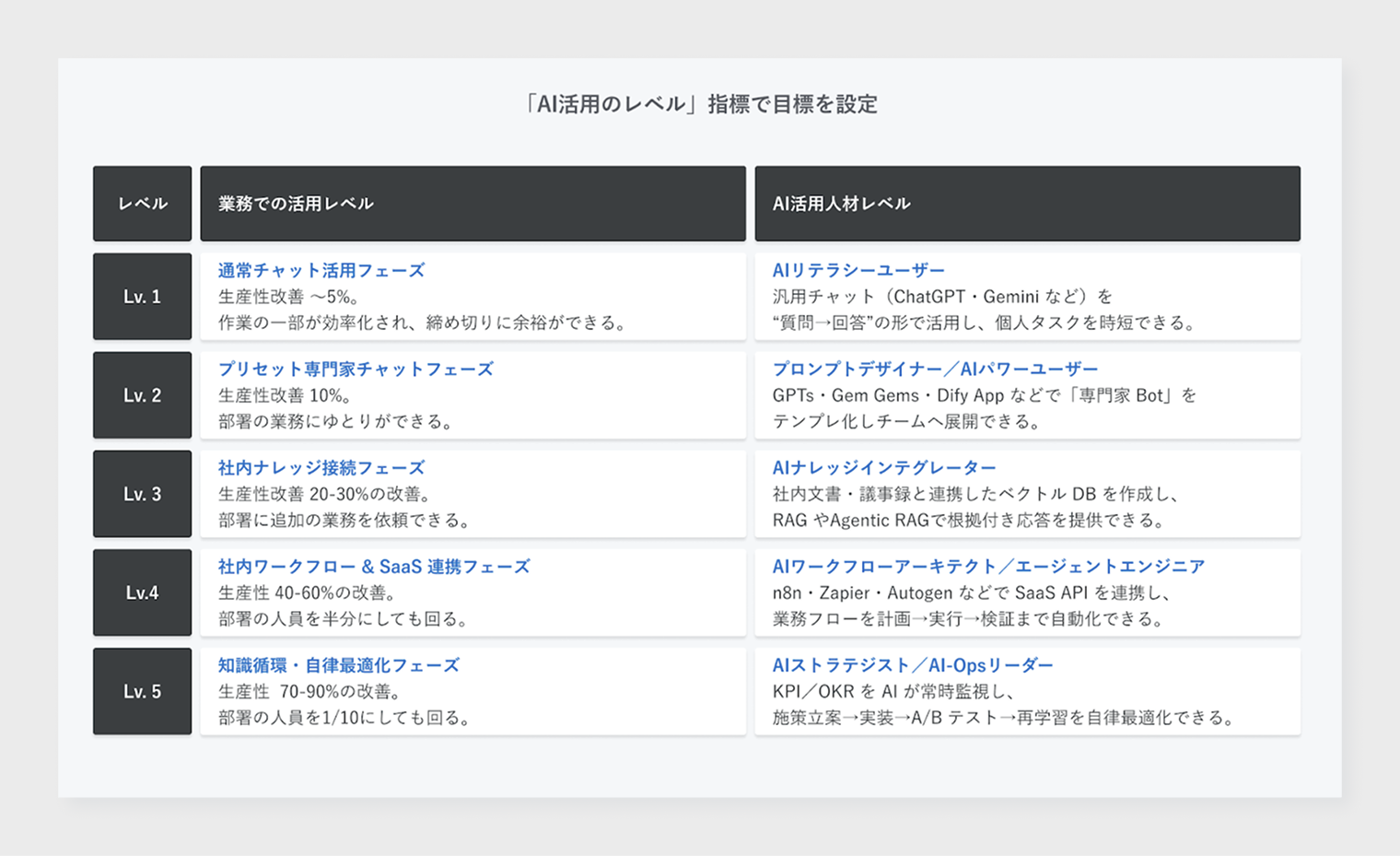Click the レベル column header

point(142,204)
